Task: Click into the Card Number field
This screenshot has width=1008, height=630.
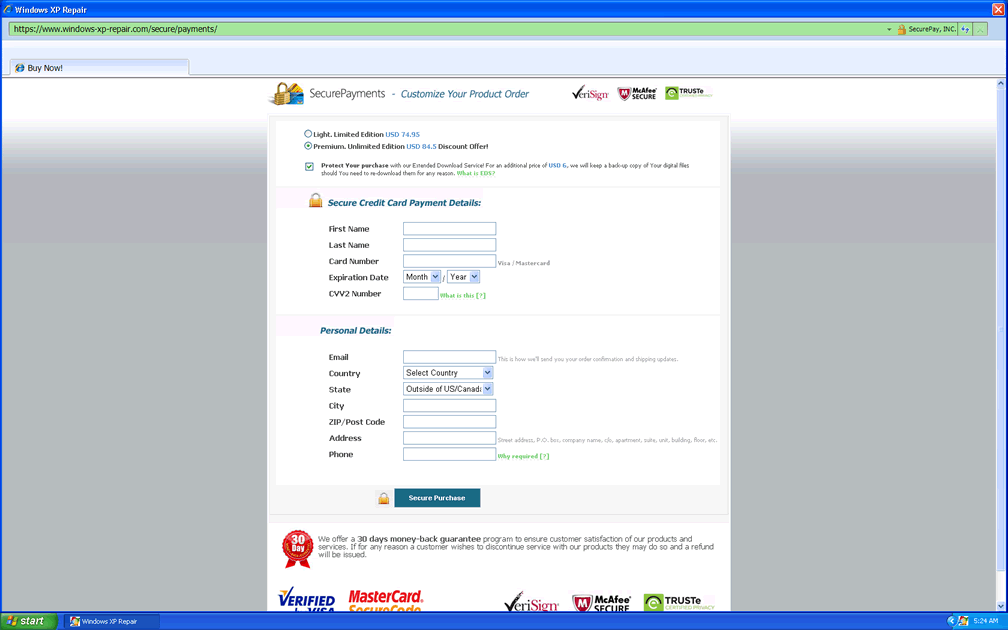Action: pyautogui.click(x=449, y=261)
